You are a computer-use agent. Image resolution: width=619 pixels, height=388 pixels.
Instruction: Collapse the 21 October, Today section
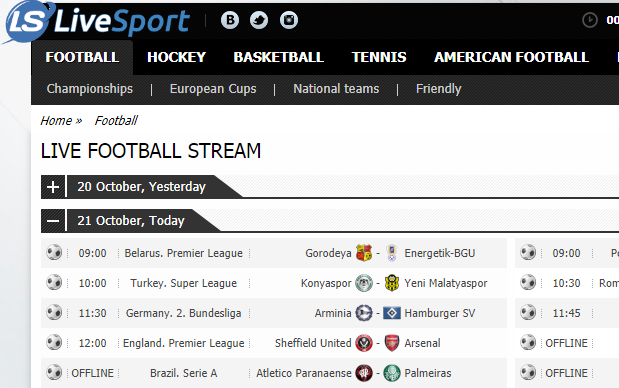coord(53,221)
